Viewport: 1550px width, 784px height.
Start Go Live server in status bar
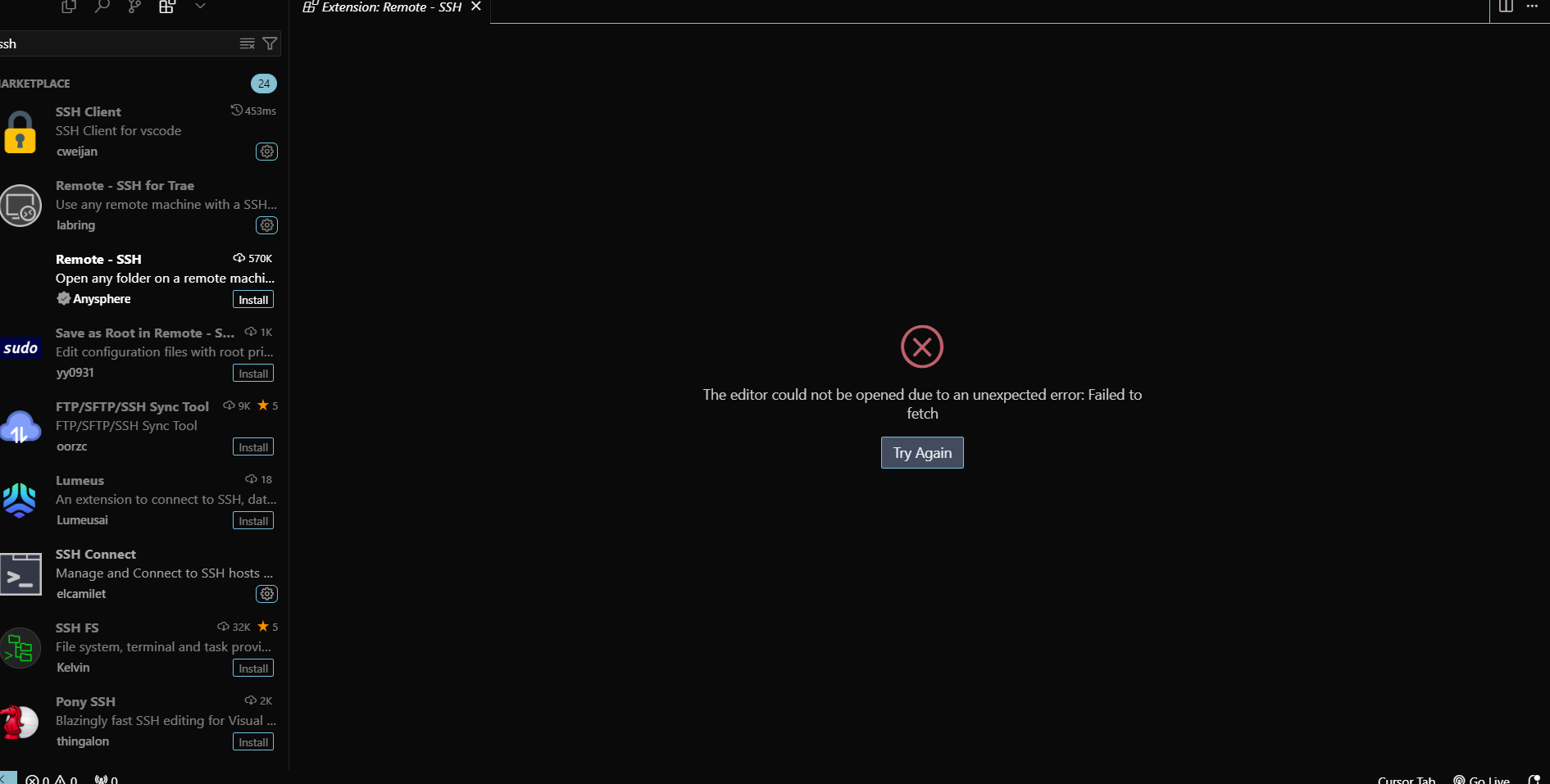[1482, 779]
